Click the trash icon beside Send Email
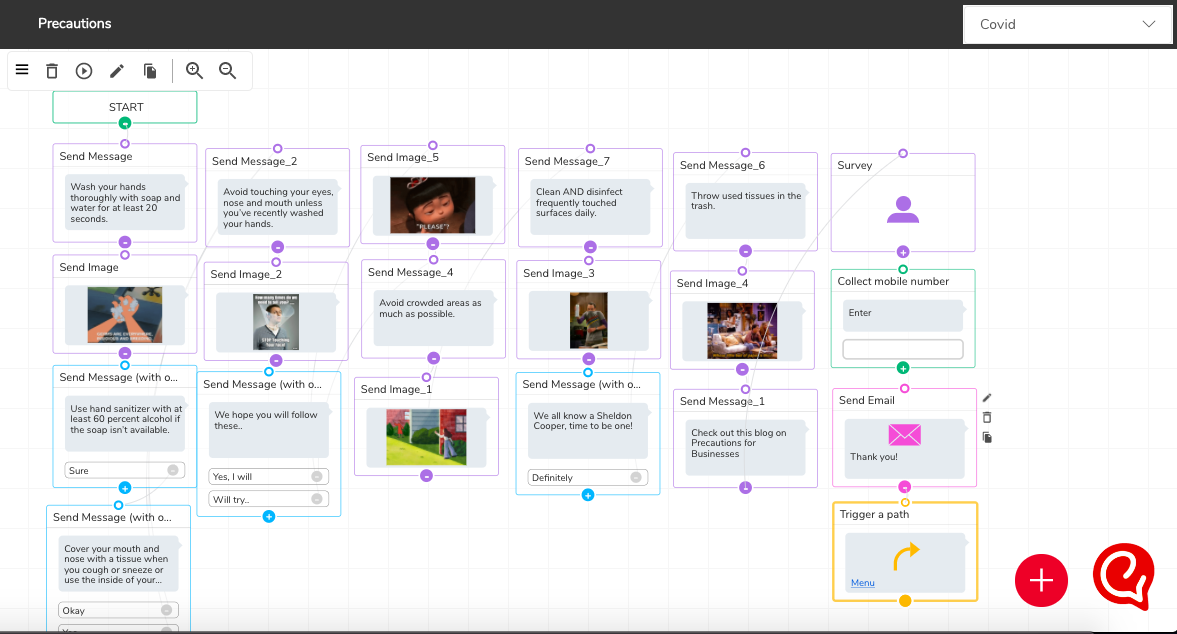 987,417
